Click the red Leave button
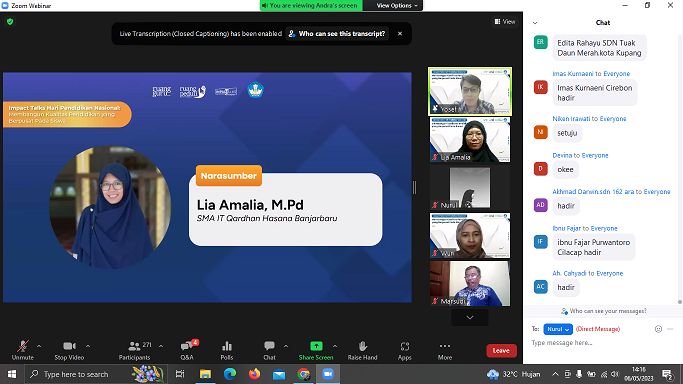 point(501,350)
